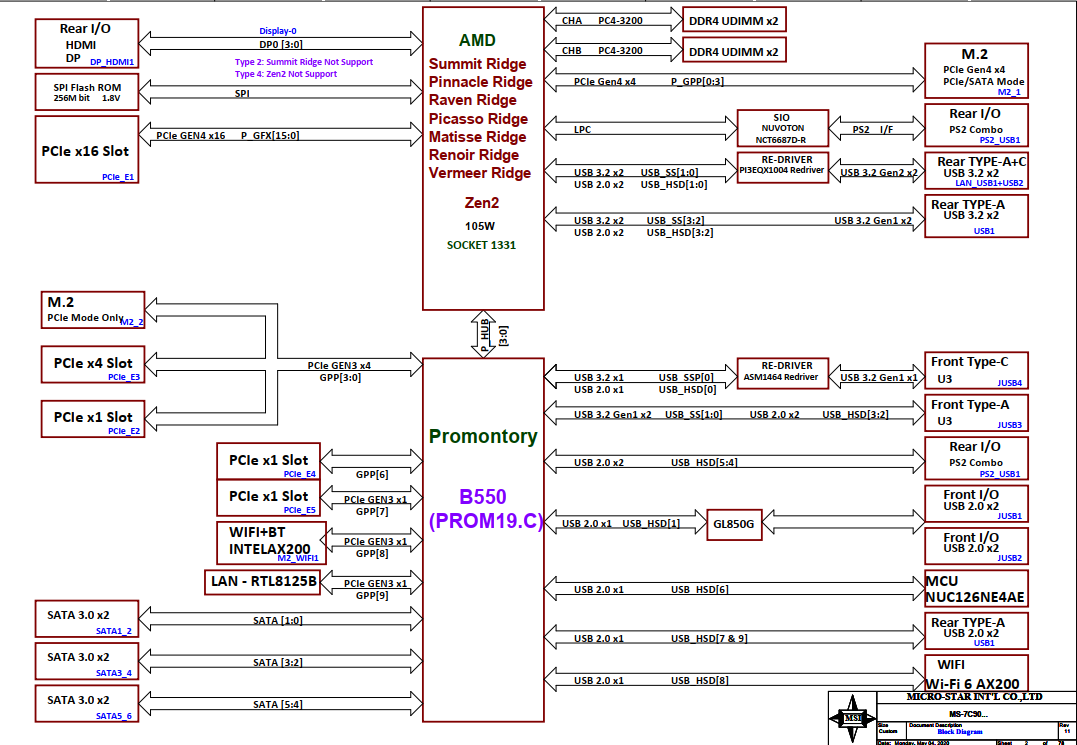Viewport: 1077px width, 745px height.
Task: Click "Pinnacle Ridge" in the AMD block
Action: pyautogui.click(x=481, y=82)
